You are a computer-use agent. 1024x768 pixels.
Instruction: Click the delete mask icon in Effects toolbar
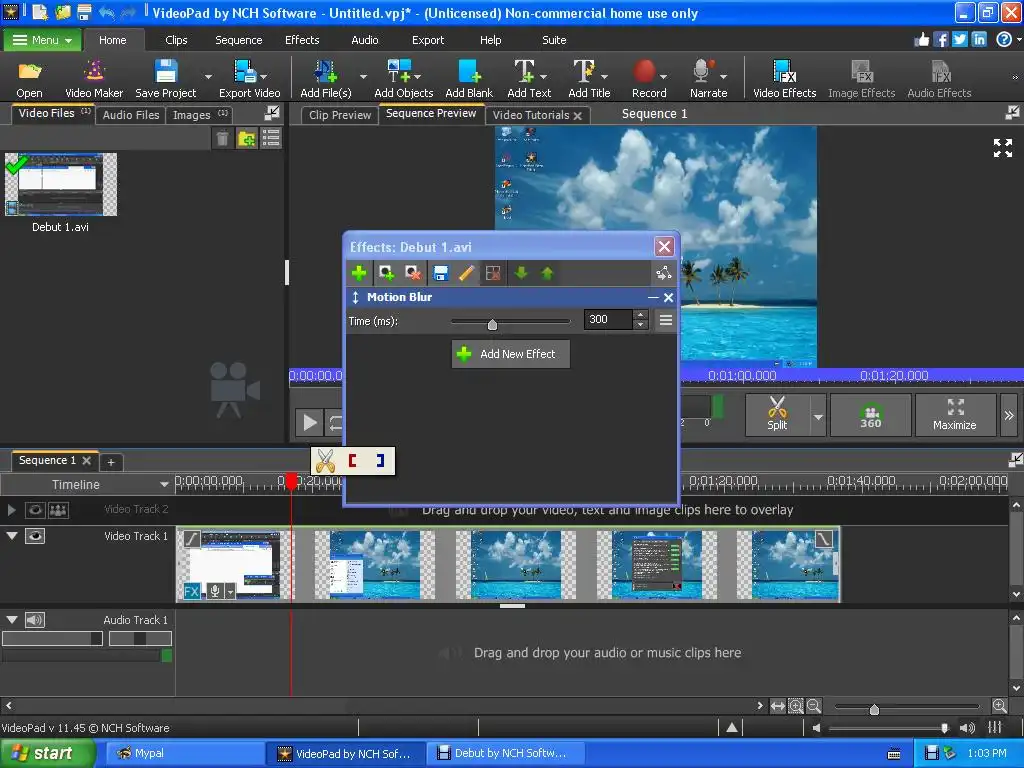click(x=413, y=273)
